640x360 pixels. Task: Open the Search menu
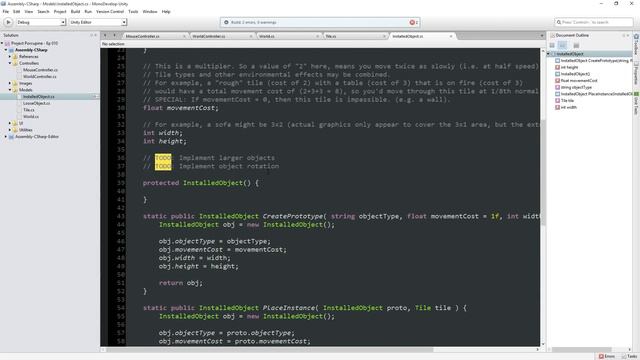coord(43,11)
